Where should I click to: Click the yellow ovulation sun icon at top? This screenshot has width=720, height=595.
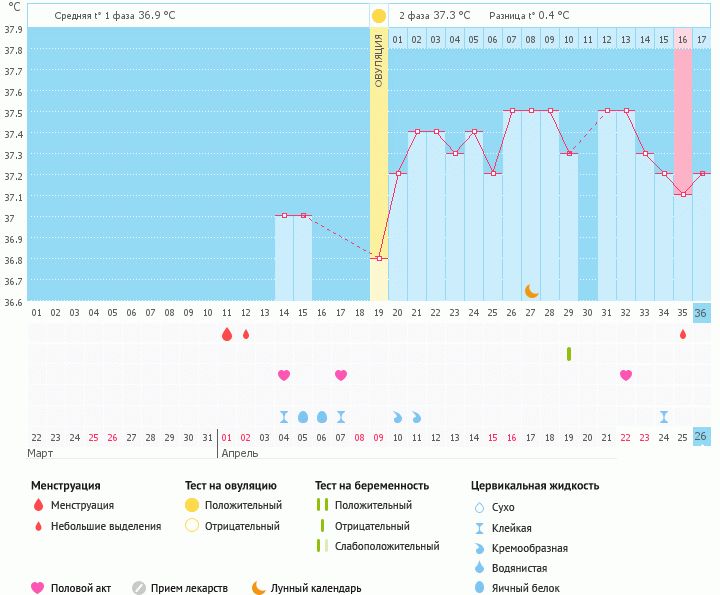(378, 16)
